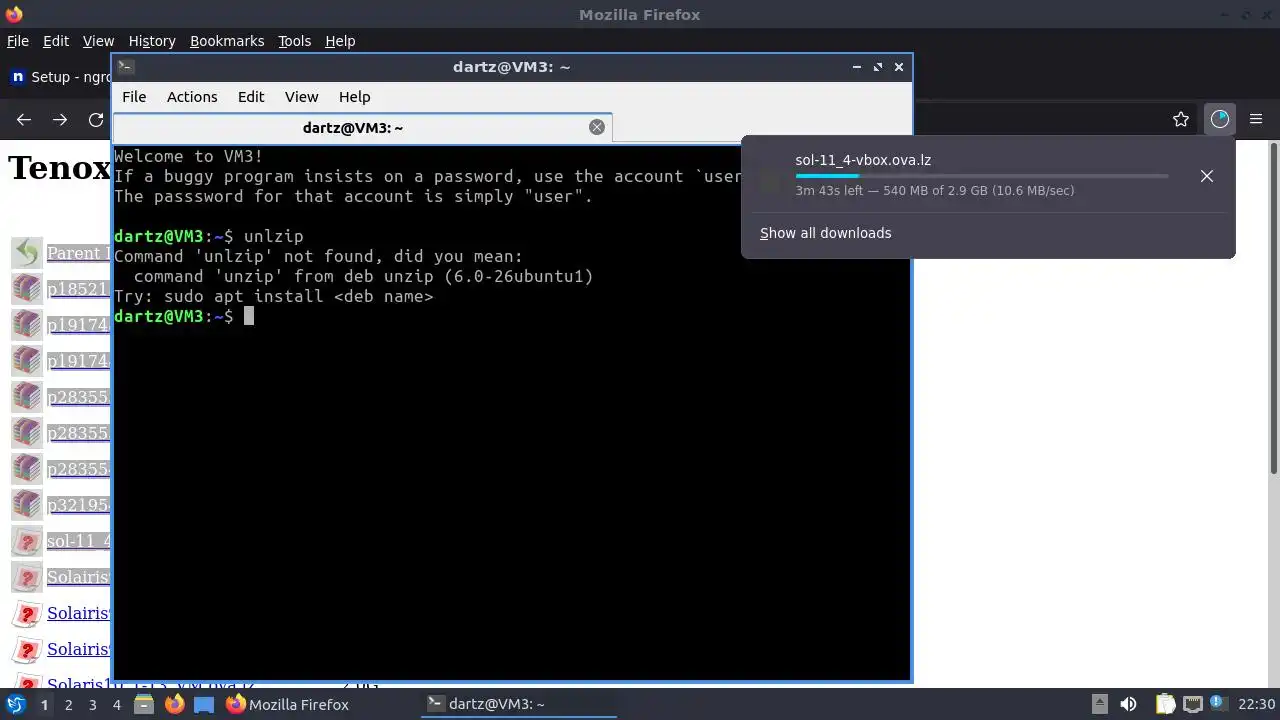This screenshot has width=1280, height=720.
Task: Open the terminal Help menu
Action: point(354,97)
